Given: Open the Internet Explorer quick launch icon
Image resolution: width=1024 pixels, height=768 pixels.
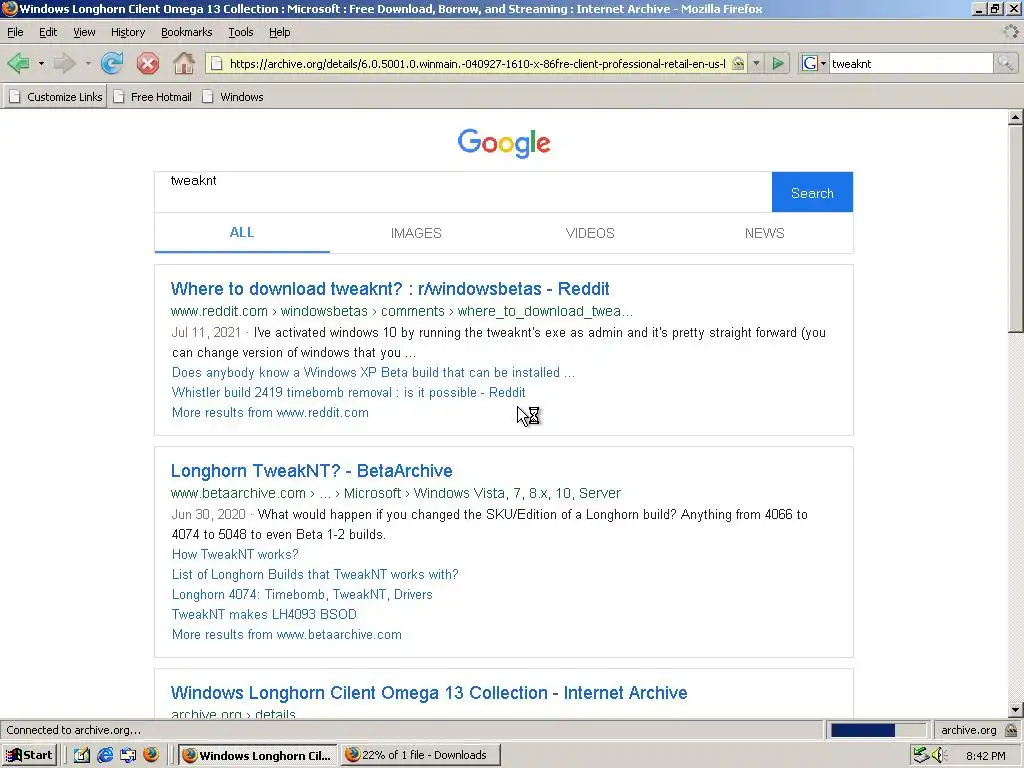Looking at the screenshot, I should pyautogui.click(x=105, y=755).
